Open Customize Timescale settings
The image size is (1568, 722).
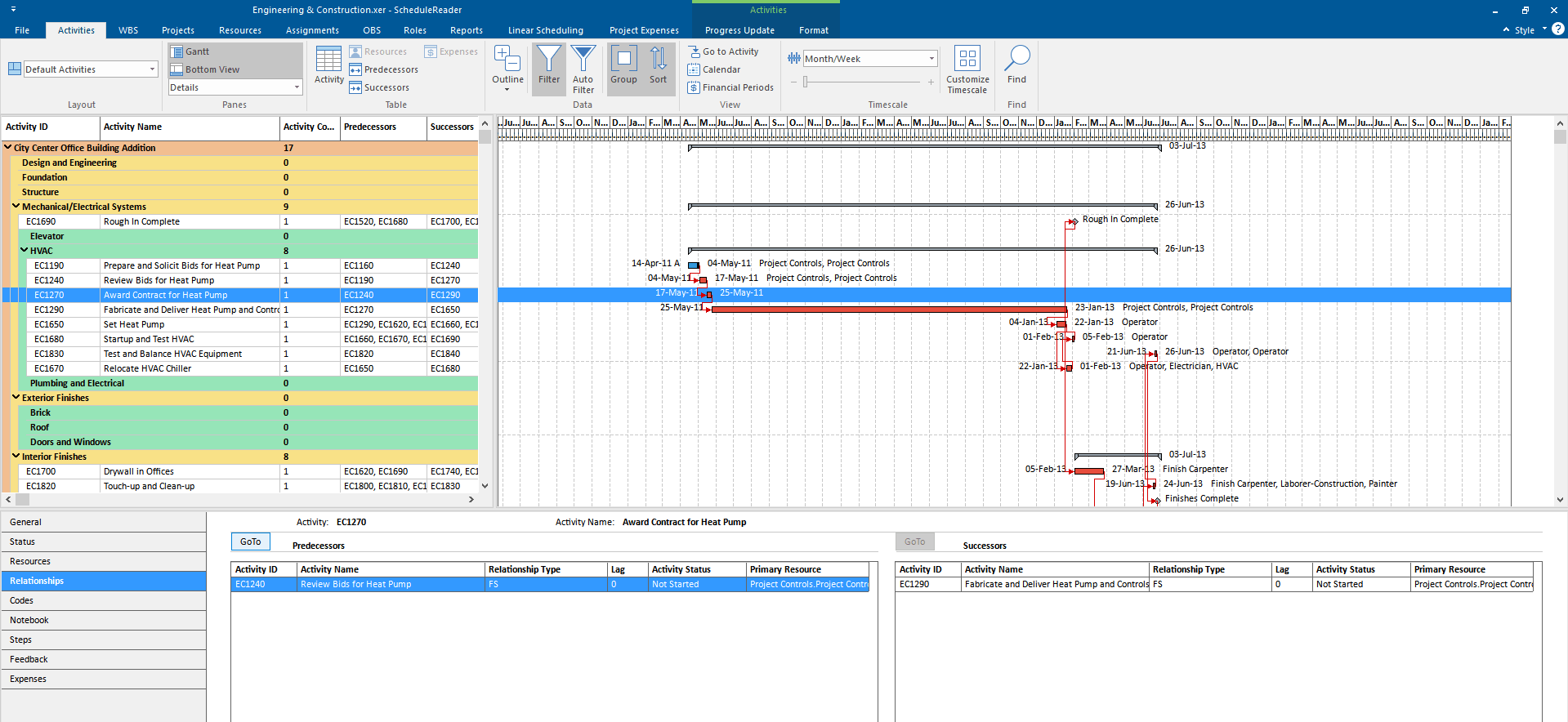coord(967,69)
